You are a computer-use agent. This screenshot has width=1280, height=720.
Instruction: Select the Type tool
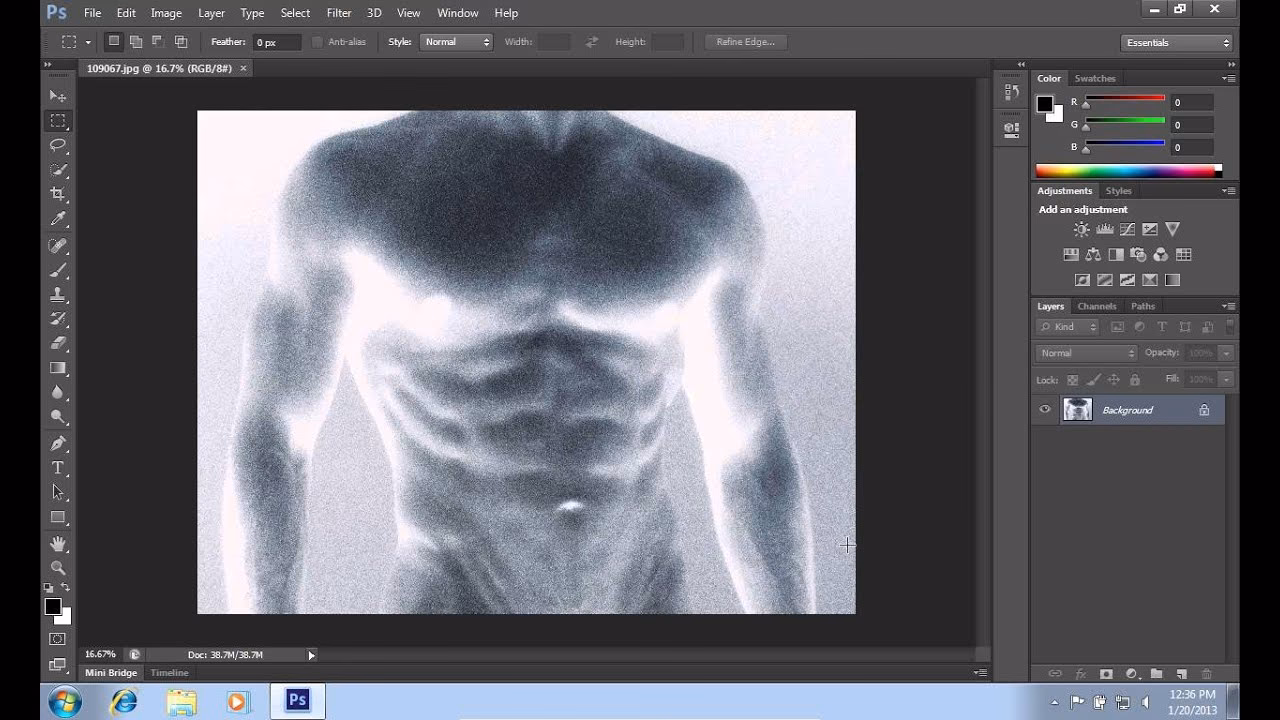57,467
